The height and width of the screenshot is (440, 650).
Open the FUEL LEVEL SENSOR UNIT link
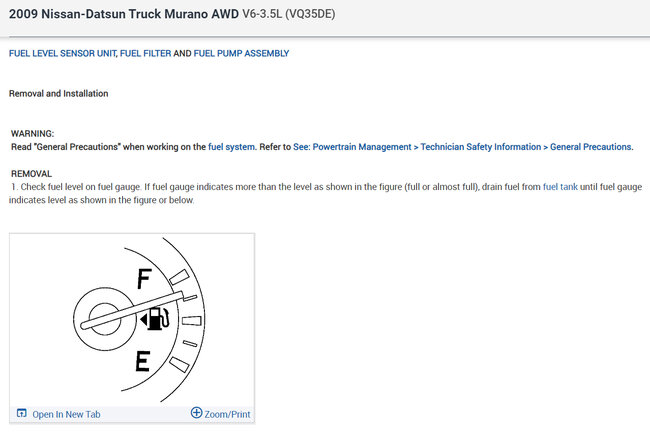click(x=63, y=53)
